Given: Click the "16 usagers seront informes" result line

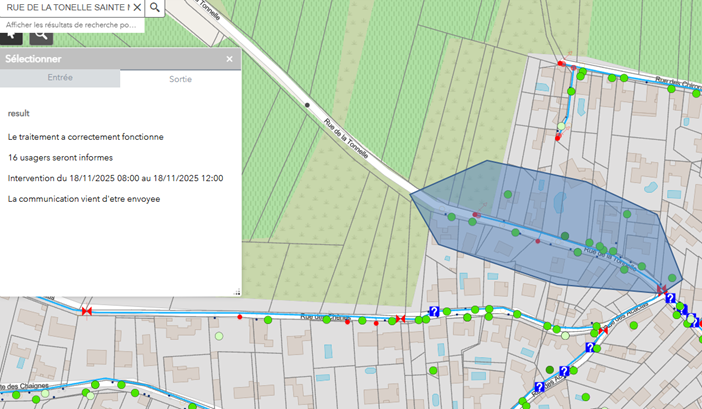Looking at the screenshot, I should [x=60, y=157].
